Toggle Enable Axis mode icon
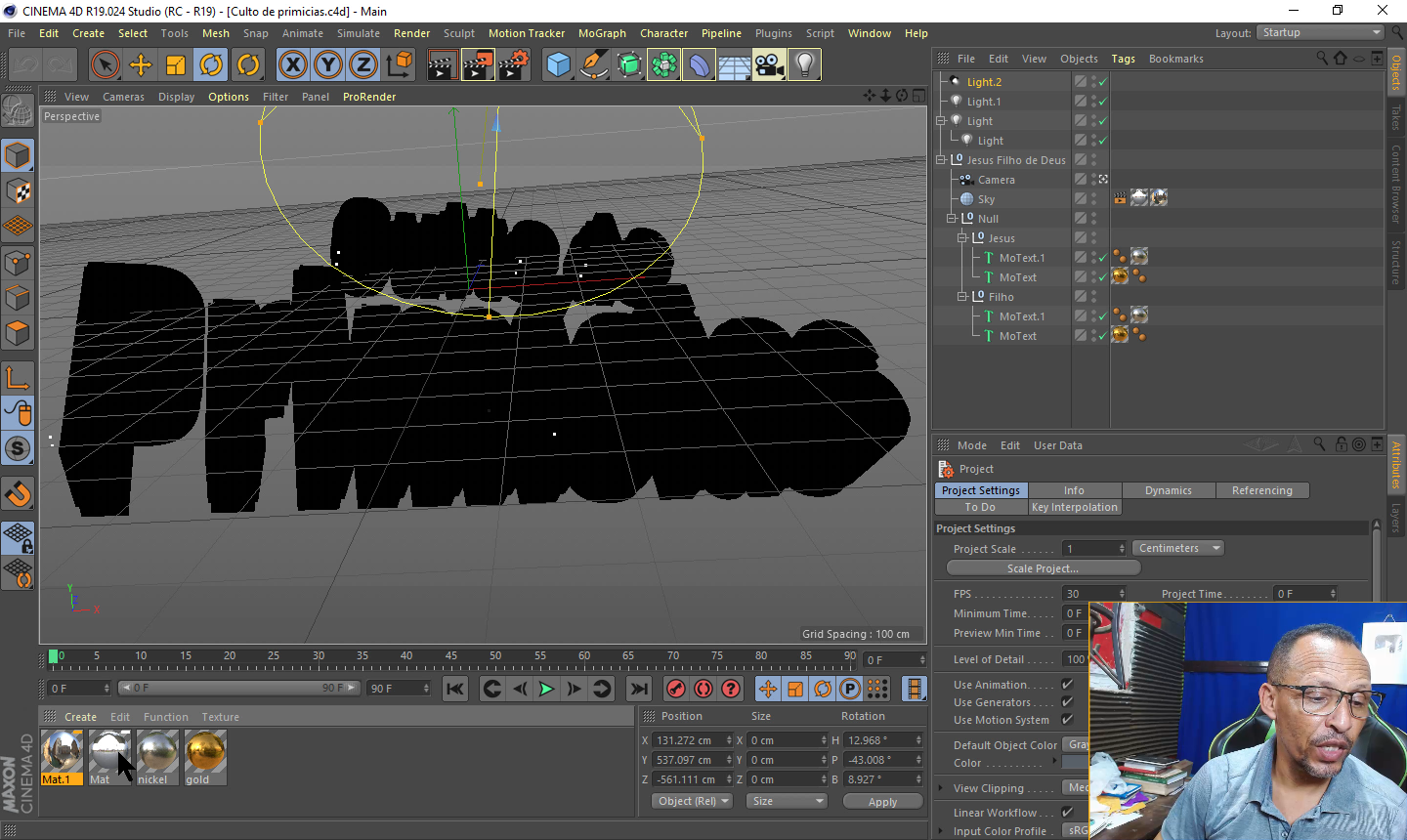The width and height of the screenshot is (1407, 840). pyautogui.click(x=18, y=378)
